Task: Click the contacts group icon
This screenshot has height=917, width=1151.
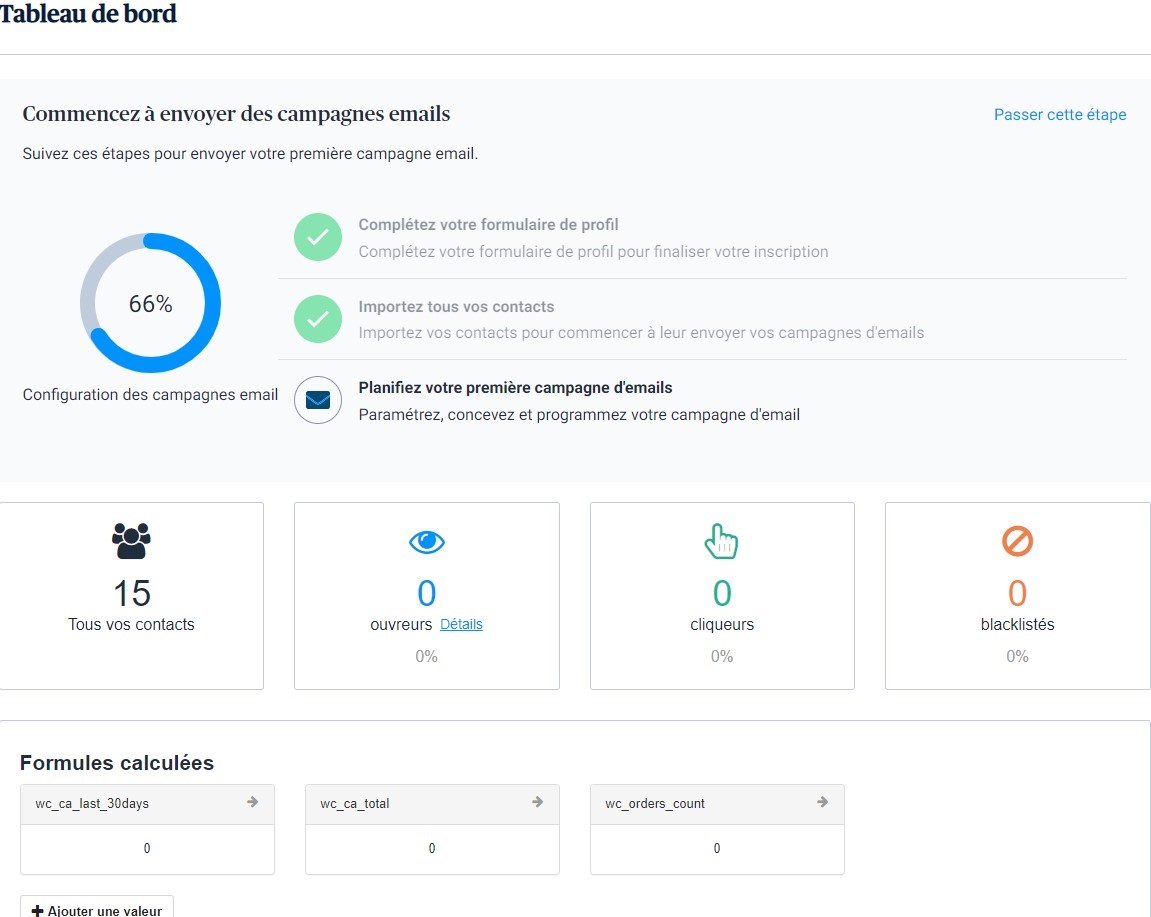Action: tap(131, 541)
